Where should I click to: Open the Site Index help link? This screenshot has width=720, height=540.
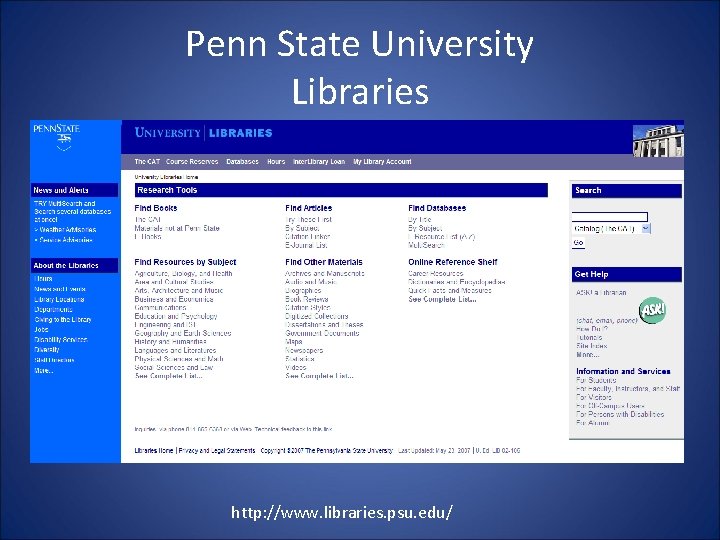(x=591, y=346)
